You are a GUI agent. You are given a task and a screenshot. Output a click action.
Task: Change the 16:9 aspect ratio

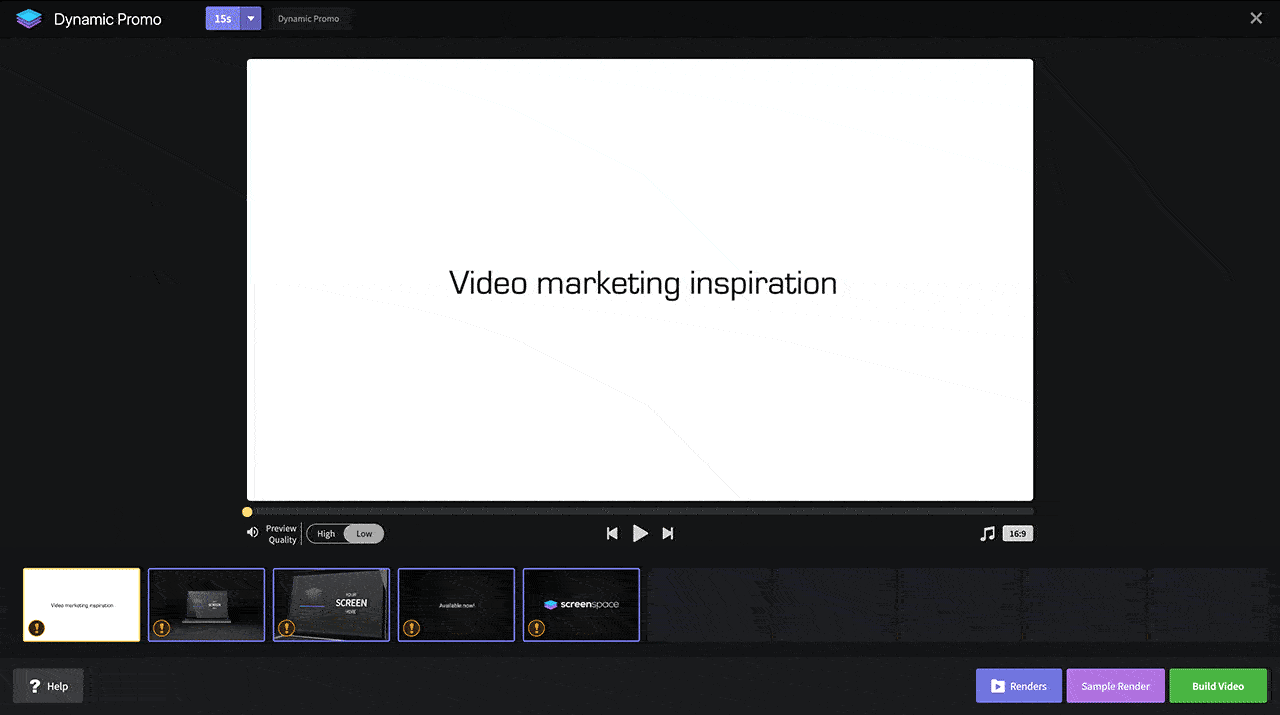tap(1018, 534)
